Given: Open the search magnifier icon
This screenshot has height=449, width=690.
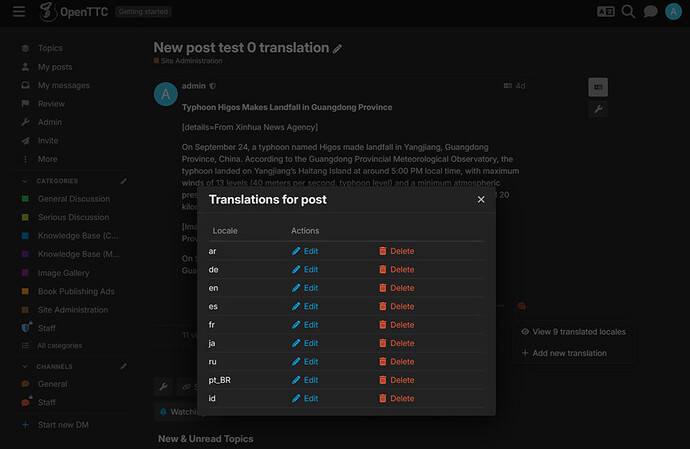Looking at the screenshot, I should tap(628, 11).
